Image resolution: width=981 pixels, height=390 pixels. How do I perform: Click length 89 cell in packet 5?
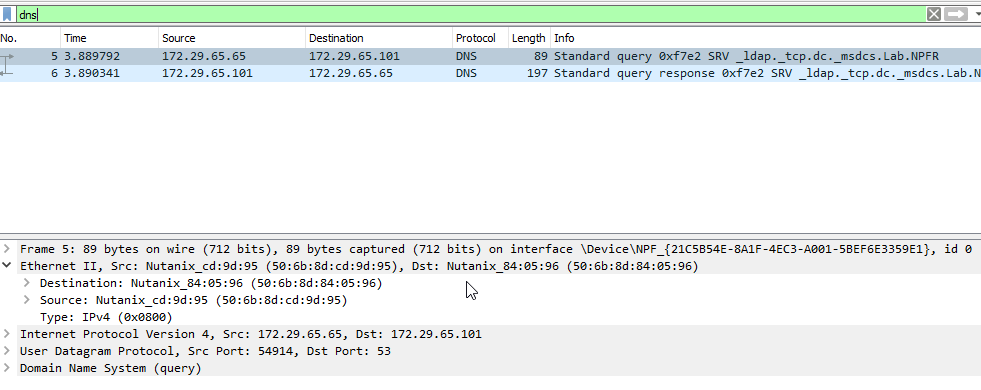pyautogui.click(x=541, y=56)
